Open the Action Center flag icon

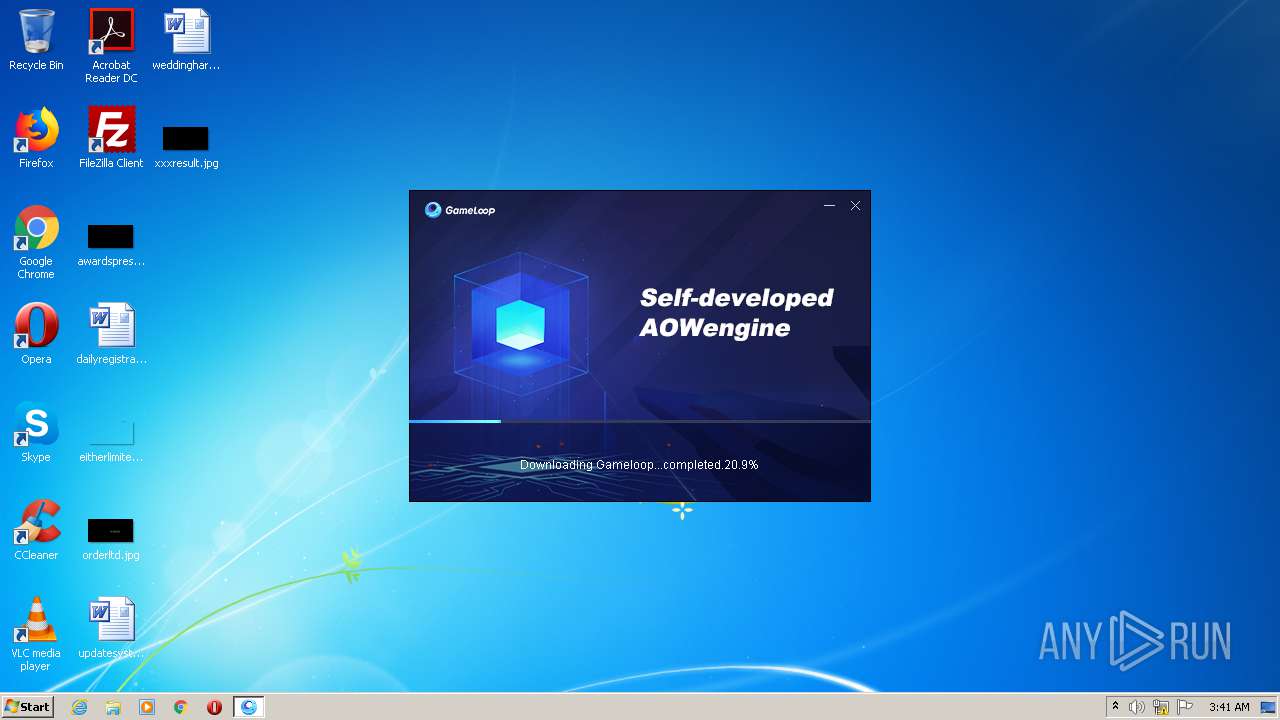(1185, 707)
